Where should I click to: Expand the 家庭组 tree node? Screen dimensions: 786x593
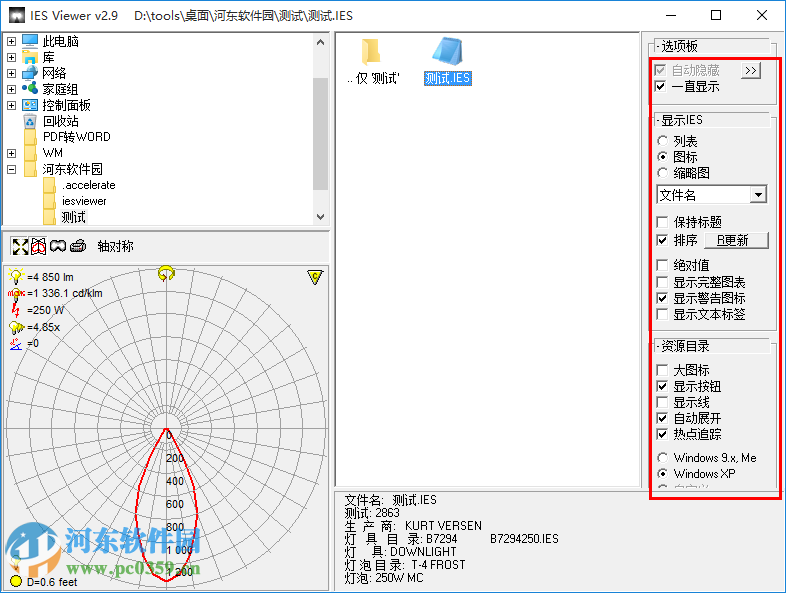point(12,89)
